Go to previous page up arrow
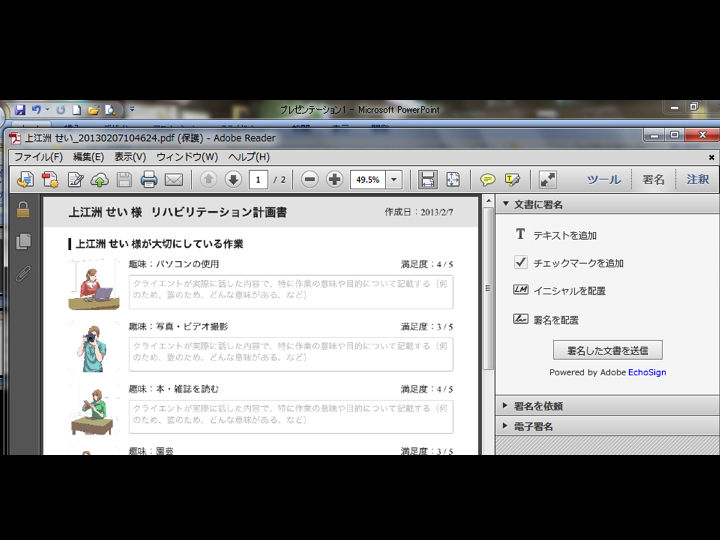The image size is (720, 540). pos(208,179)
